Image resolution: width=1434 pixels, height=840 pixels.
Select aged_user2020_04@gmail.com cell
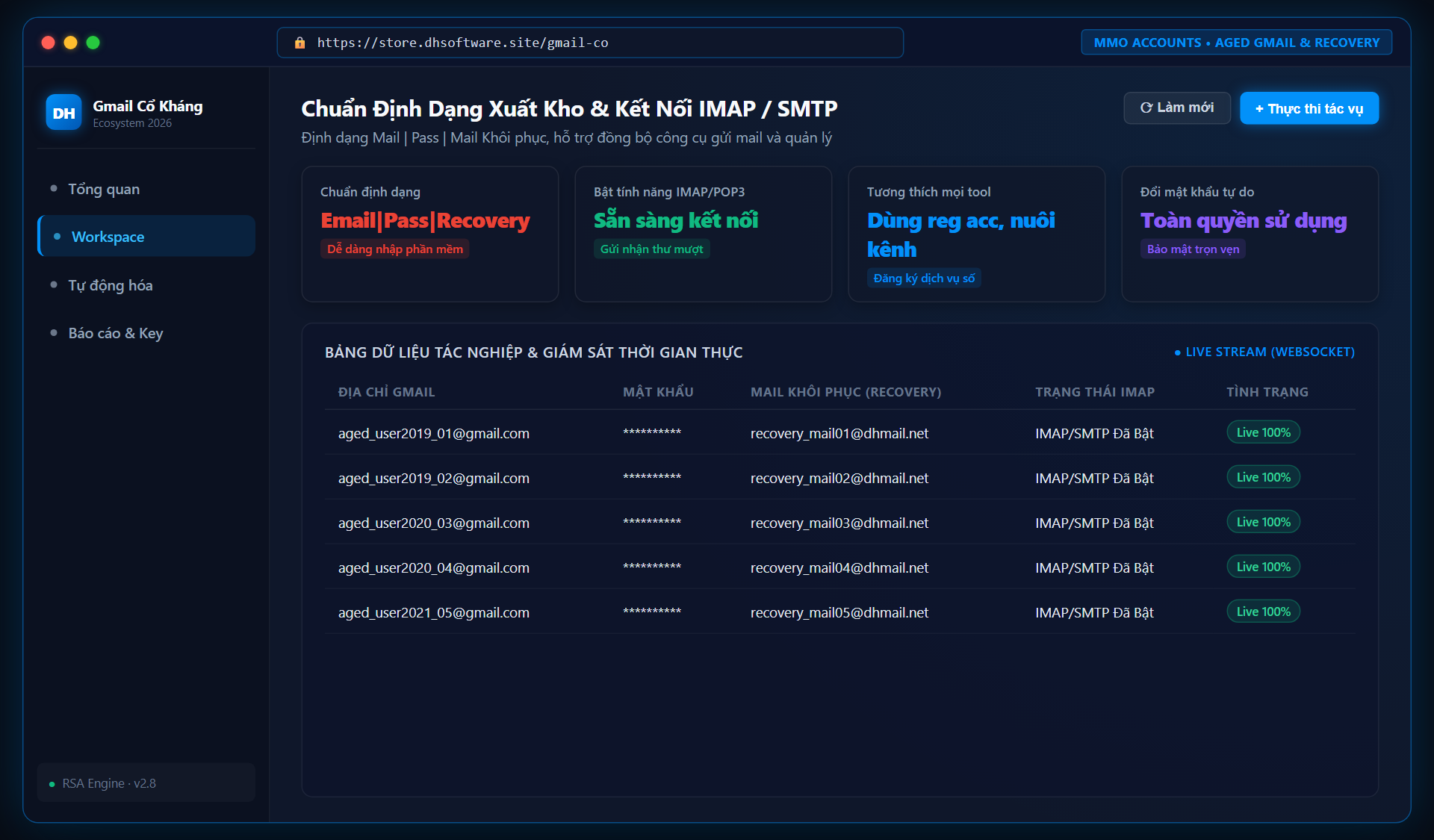click(434, 567)
